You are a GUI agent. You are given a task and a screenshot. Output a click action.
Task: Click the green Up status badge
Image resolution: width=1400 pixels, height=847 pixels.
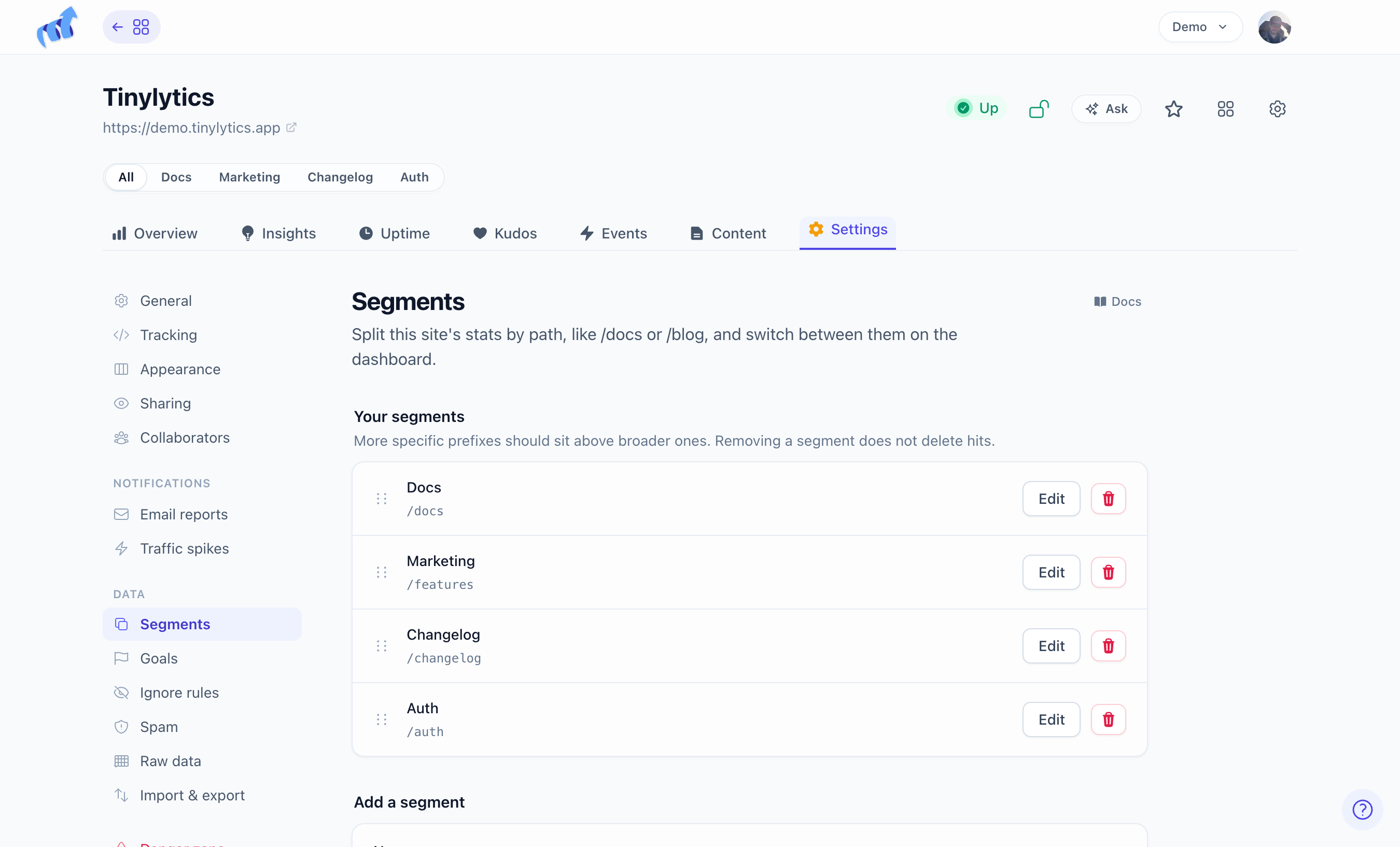point(976,108)
